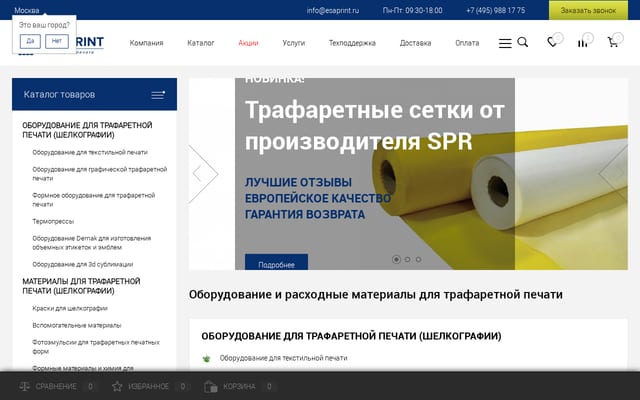Open Оборудование для графической трафаретной печати
This screenshot has height=400, width=640.
click(x=100, y=174)
